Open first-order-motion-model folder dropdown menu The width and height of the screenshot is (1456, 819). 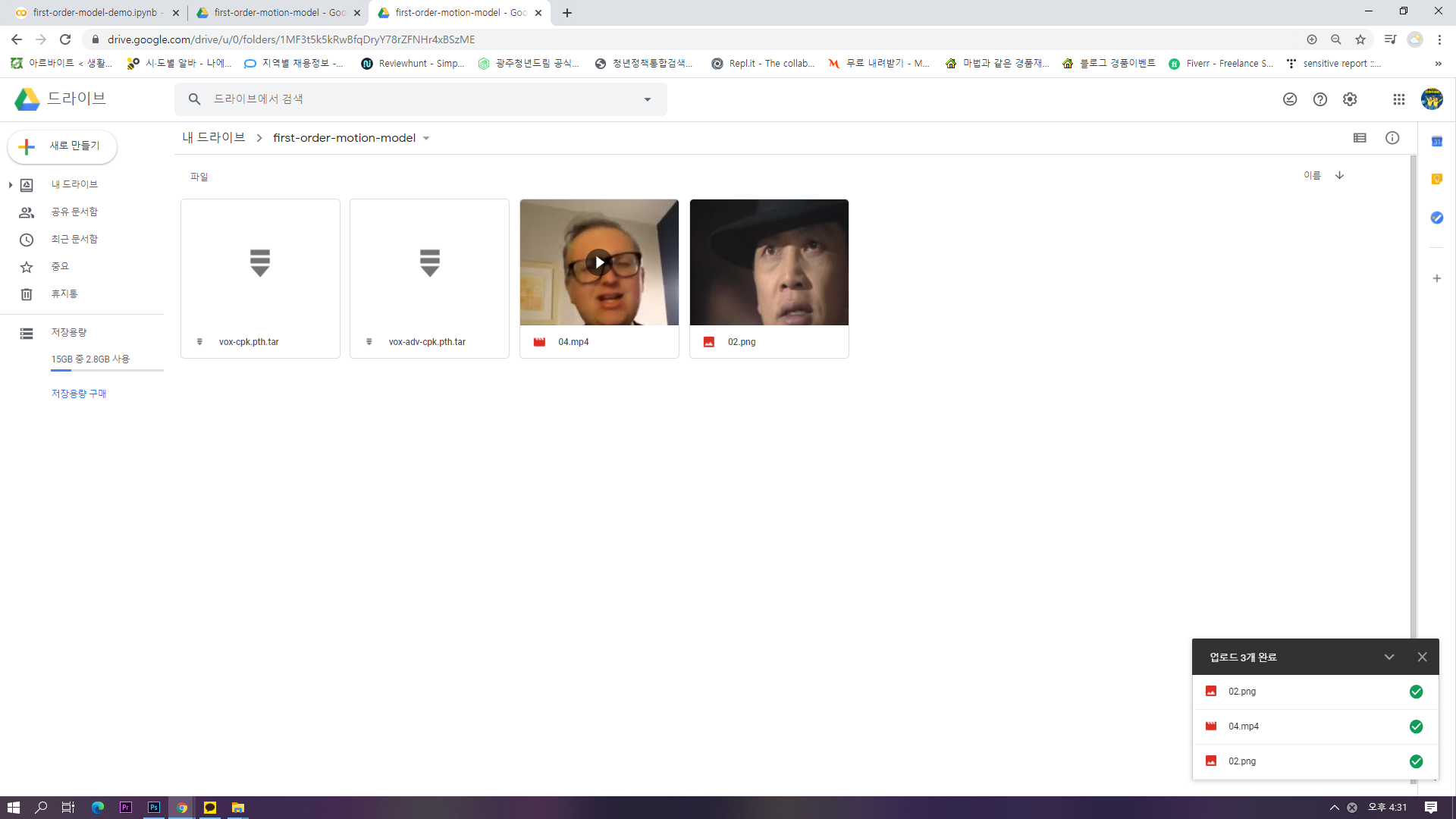click(426, 138)
